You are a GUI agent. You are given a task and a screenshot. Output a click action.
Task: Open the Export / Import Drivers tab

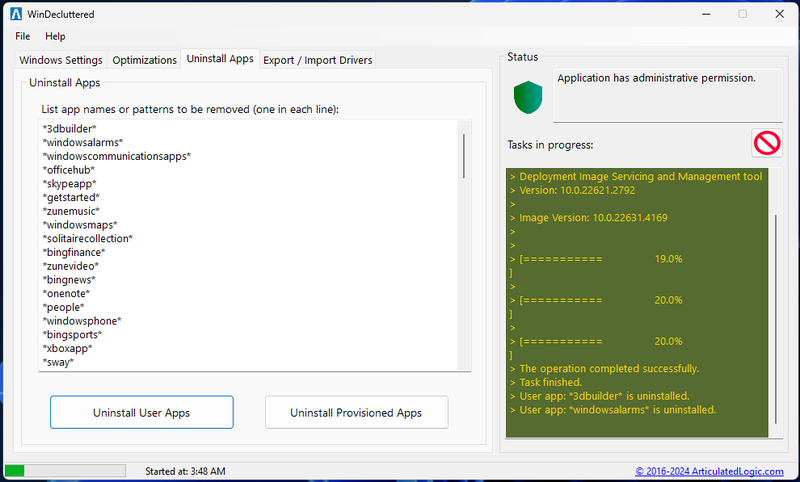coord(317,60)
